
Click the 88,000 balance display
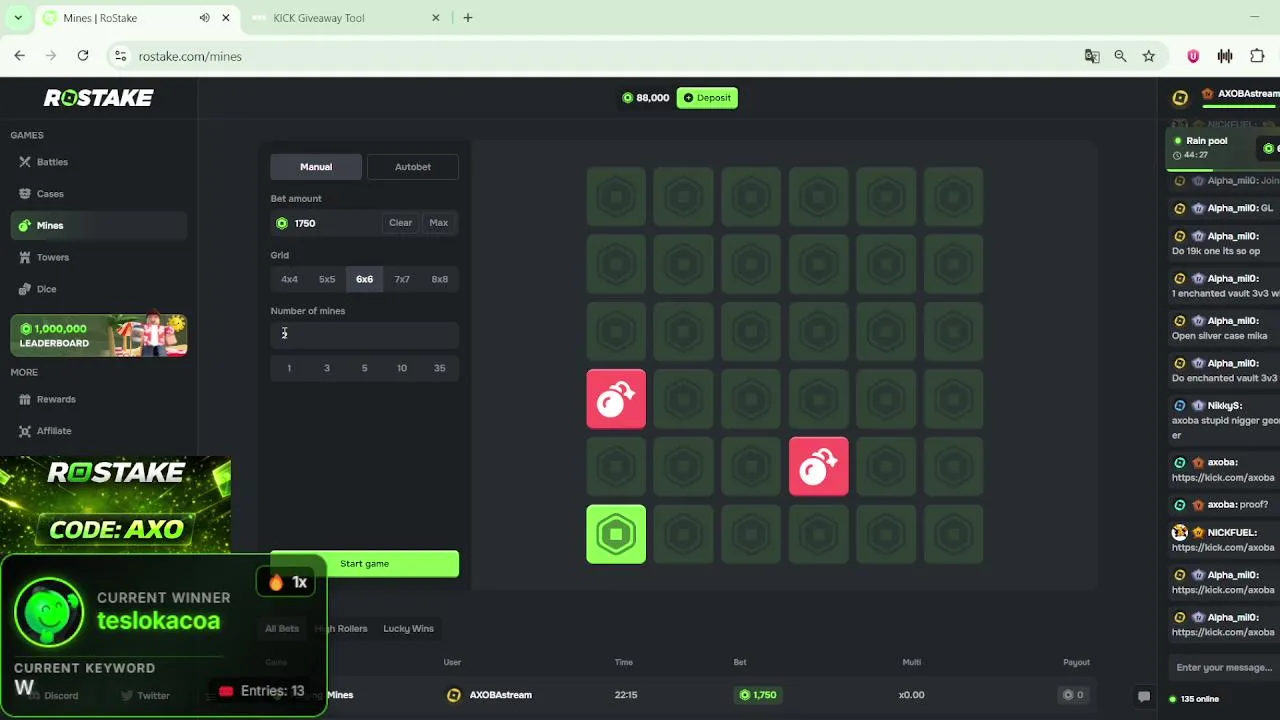pyautogui.click(x=646, y=98)
